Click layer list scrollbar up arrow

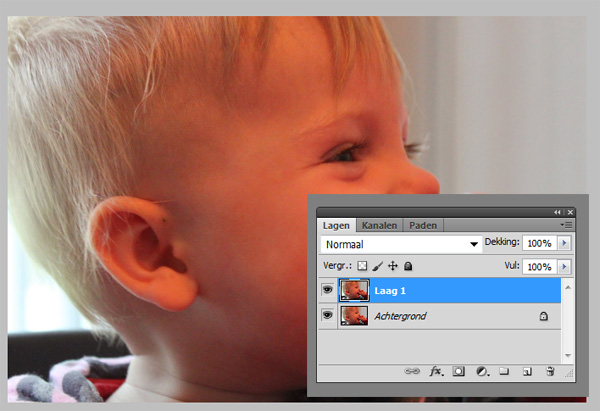568,287
